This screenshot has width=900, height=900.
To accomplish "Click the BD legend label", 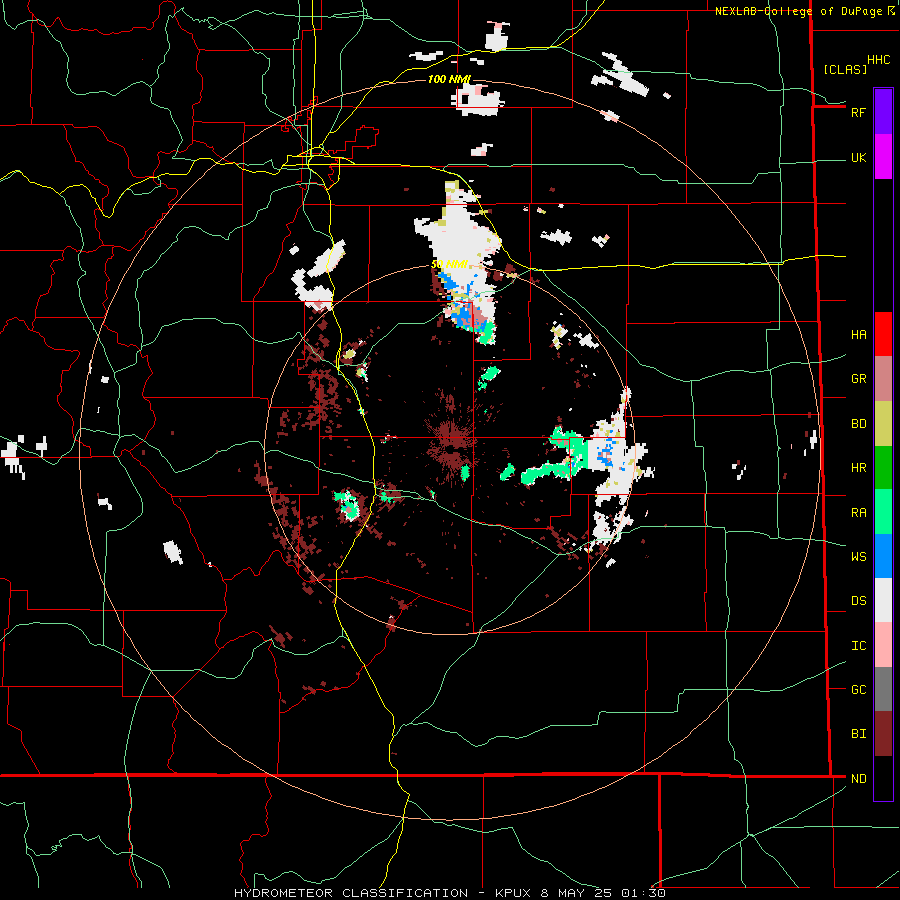I will pos(858,424).
